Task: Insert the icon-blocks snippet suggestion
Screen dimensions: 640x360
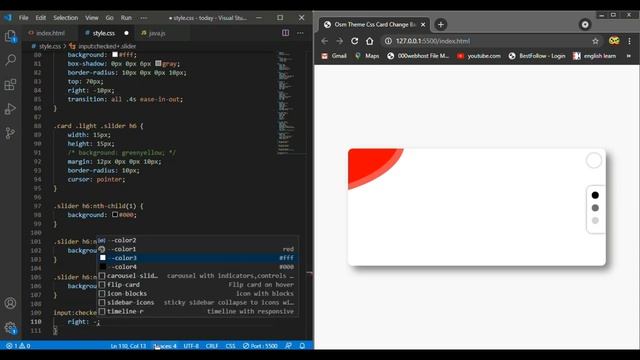Action: [198, 294]
